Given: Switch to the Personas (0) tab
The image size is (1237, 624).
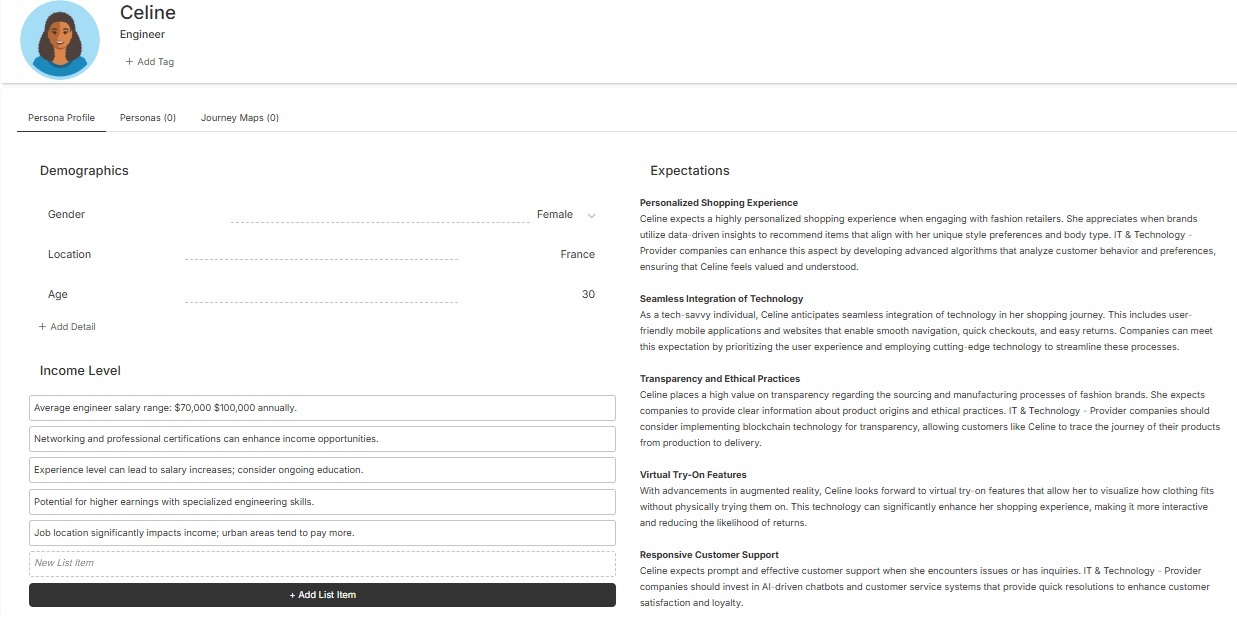Looking at the screenshot, I should point(148,118).
